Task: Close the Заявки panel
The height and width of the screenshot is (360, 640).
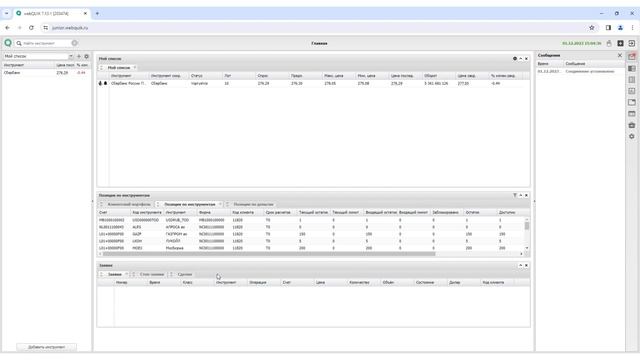Action: [526, 265]
